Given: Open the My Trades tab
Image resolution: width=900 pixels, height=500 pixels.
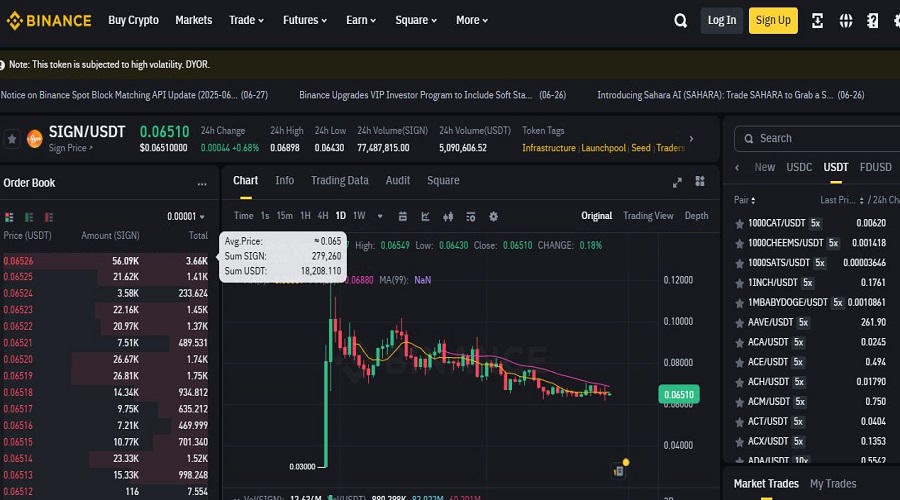Looking at the screenshot, I should point(833,484).
